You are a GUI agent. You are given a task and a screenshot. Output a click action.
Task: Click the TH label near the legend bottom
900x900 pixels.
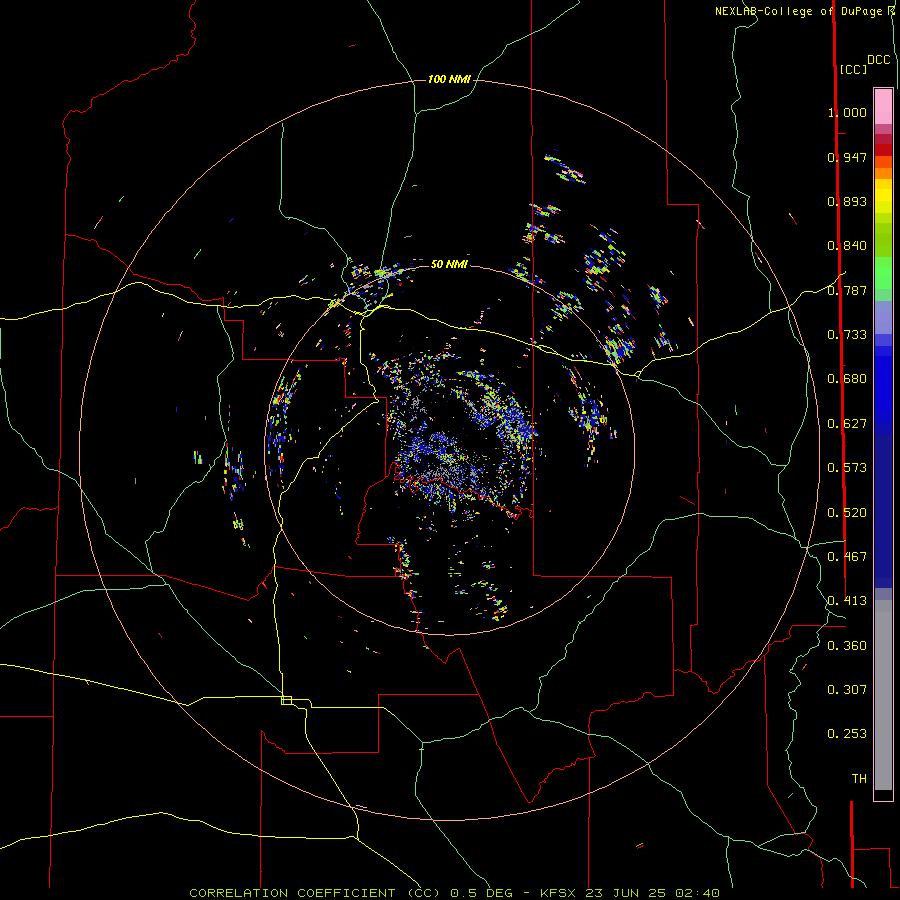859,779
